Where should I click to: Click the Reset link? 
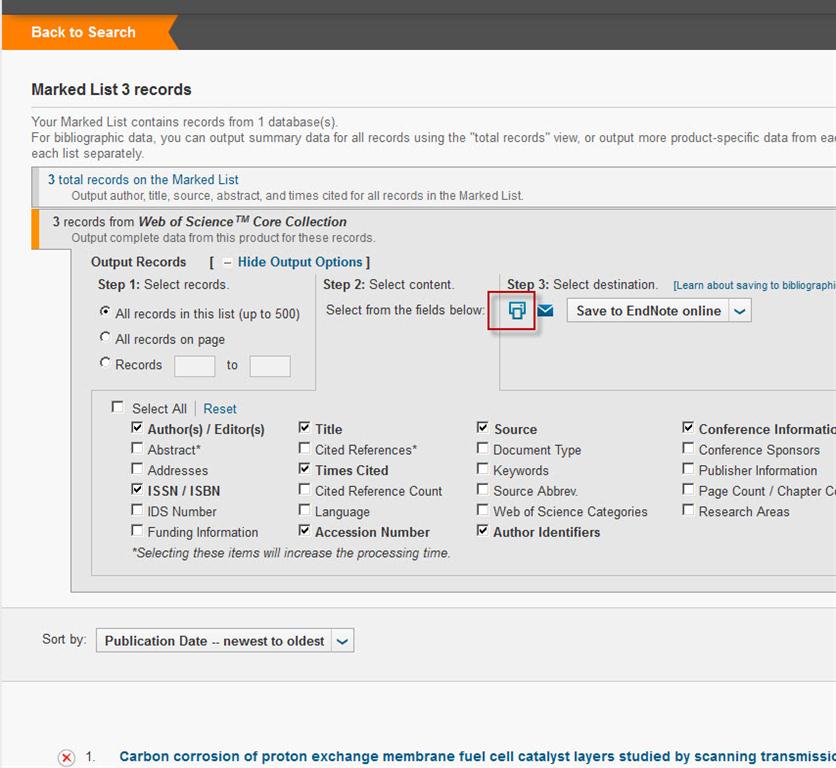tap(220, 408)
